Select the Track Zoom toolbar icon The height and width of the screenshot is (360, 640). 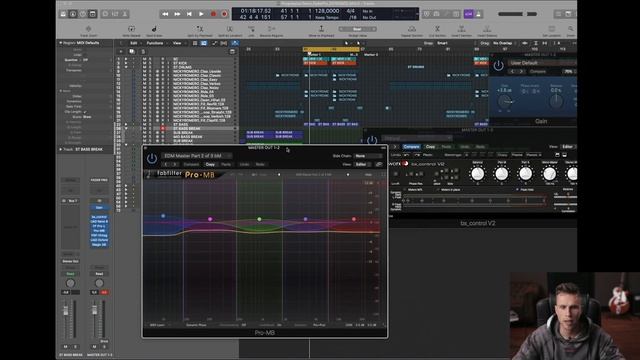88,29
